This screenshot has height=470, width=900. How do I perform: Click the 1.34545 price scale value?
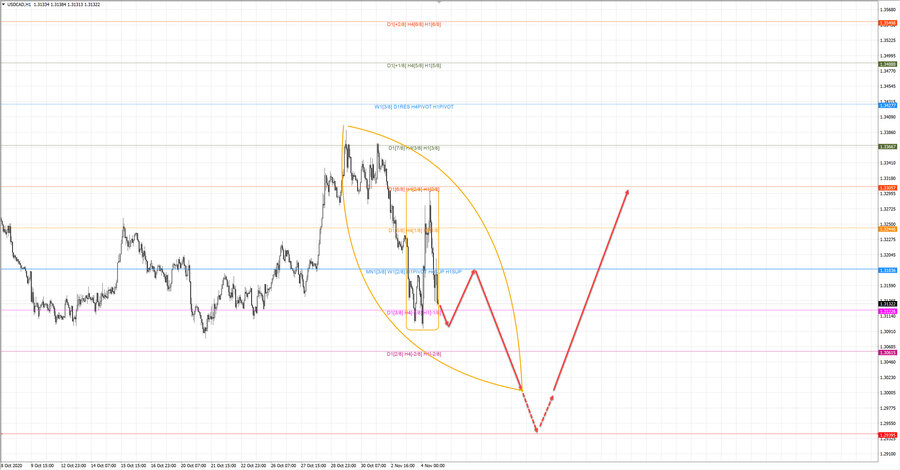(x=887, y=86)
